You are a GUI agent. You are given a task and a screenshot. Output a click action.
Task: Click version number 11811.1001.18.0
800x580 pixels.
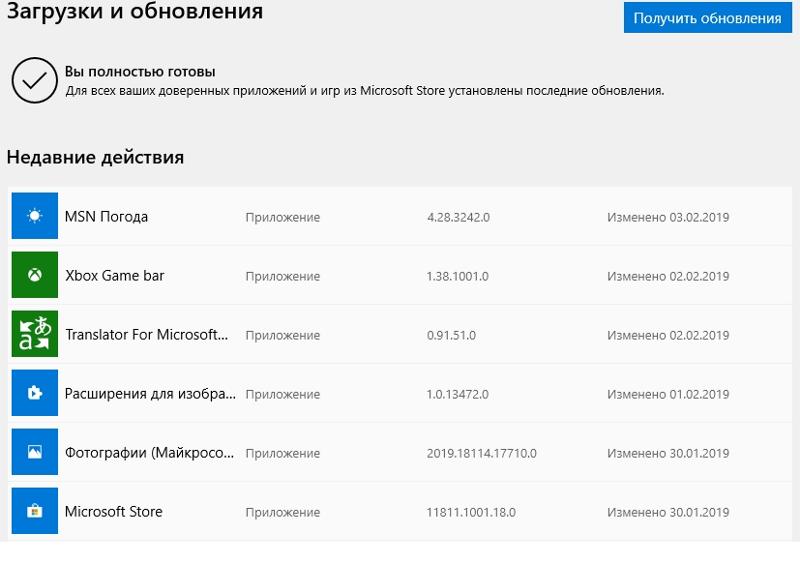[471, 512]
